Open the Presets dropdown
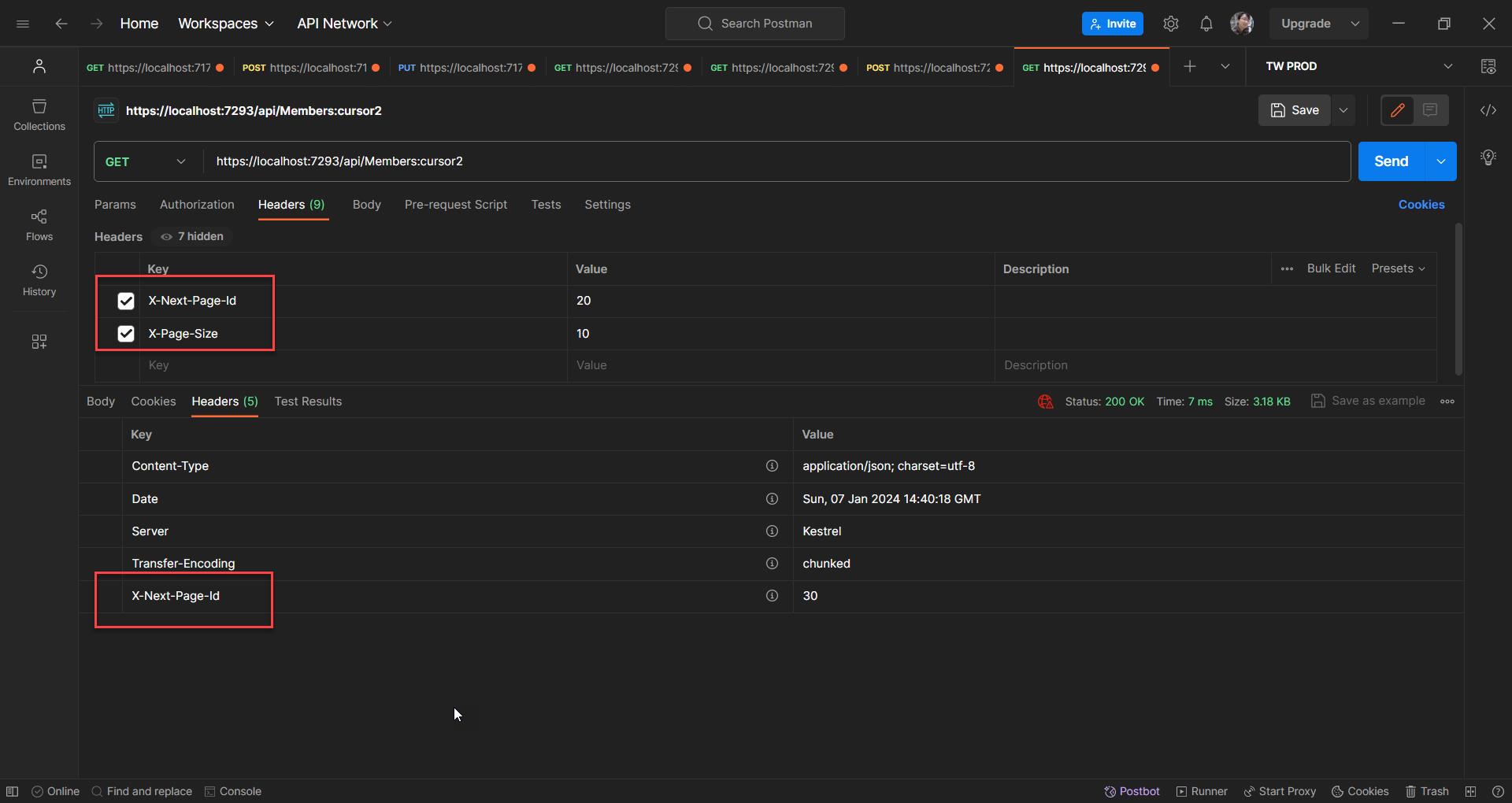This screenshot has height=803, width=1512. (x=1398, y=268)
